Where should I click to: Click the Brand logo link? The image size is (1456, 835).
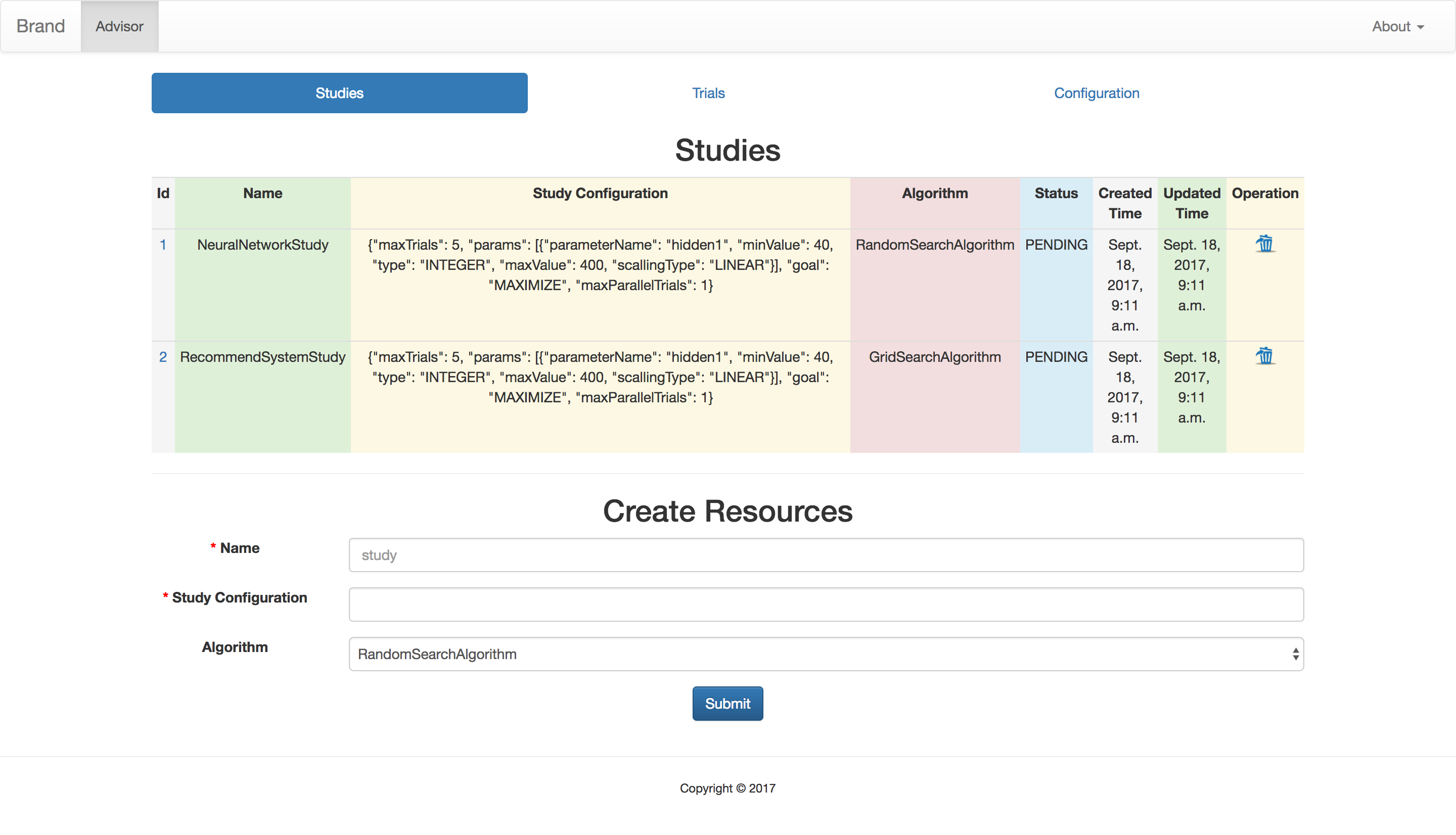[x=40, y=26]
